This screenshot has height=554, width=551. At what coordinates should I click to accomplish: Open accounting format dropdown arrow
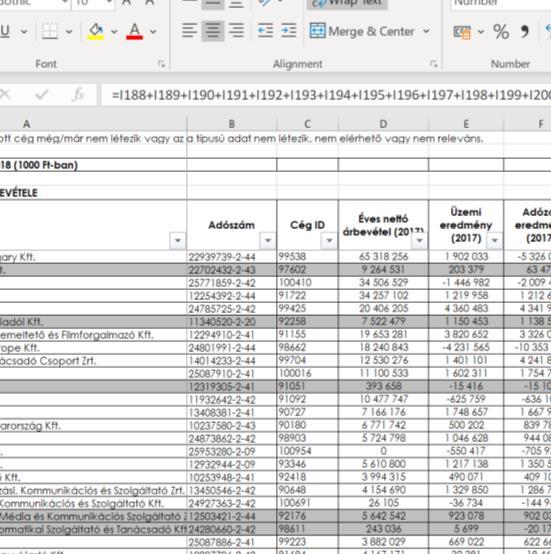(x=481, y=31)
